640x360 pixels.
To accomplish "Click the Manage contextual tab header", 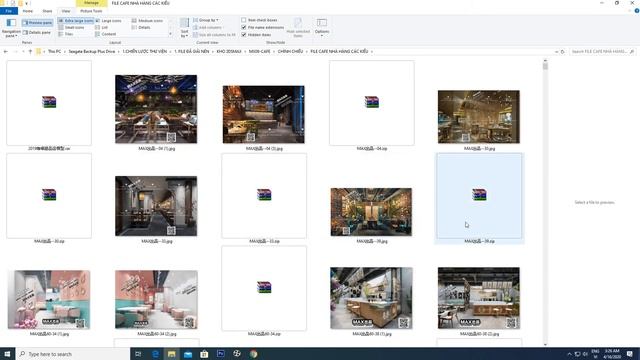I will (x=91, y=3).
